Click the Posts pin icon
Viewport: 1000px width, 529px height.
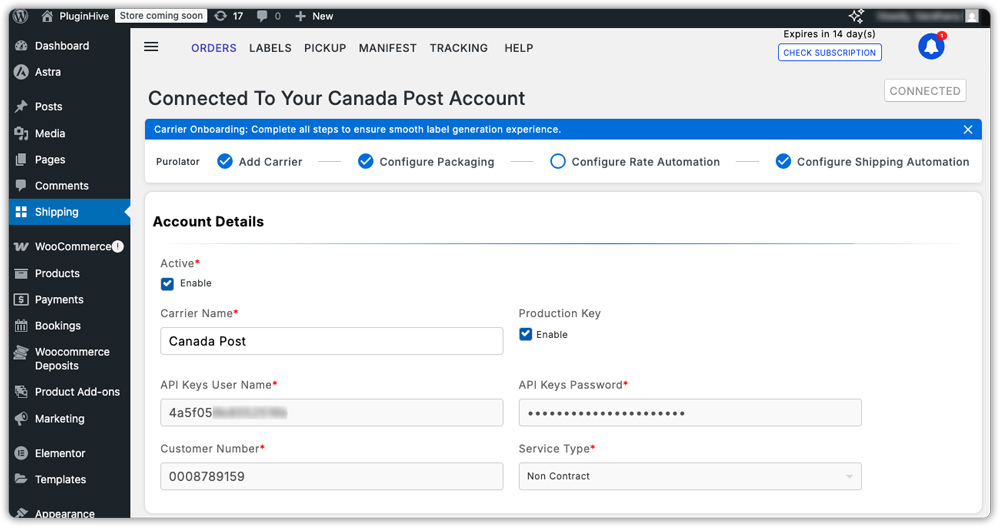tap(21, 107)
